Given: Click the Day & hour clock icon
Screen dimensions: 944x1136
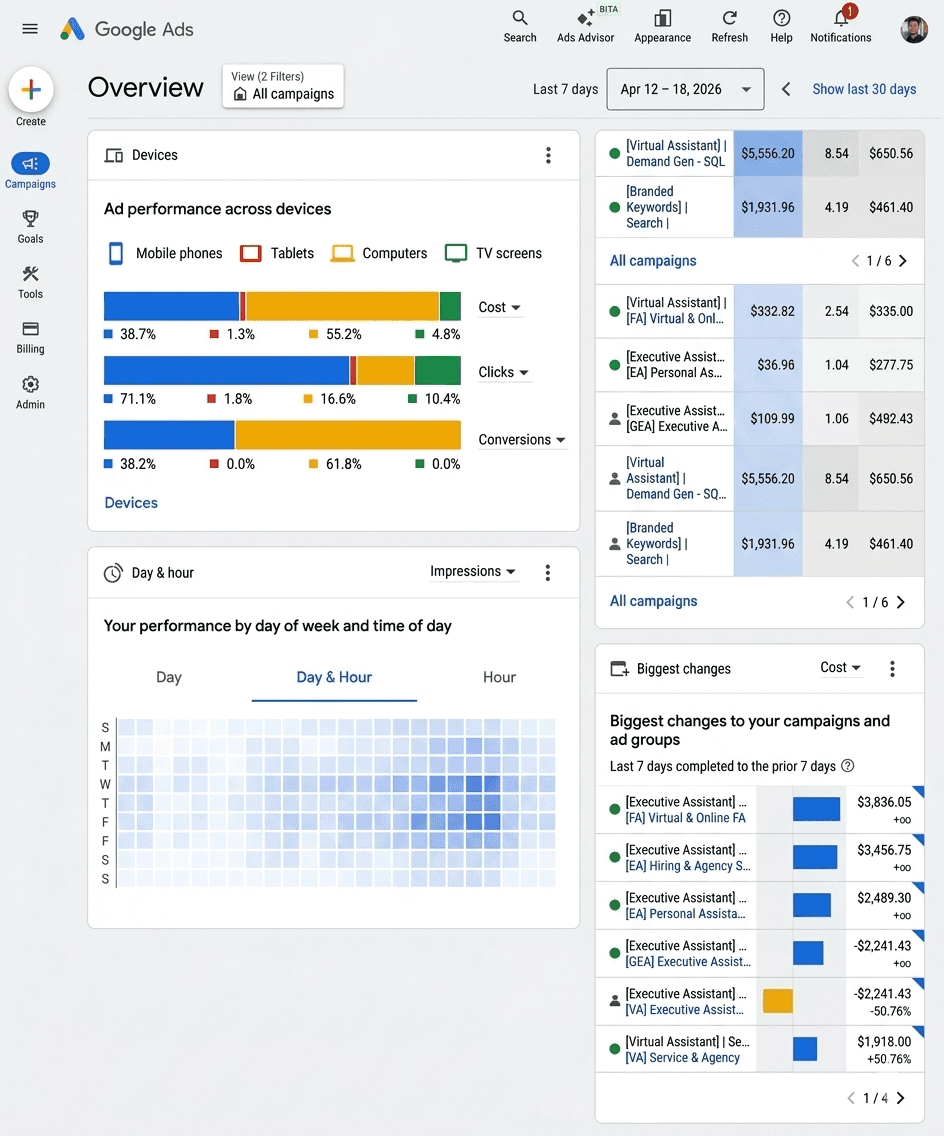Looking at the screenshot, I should pyautogui.click(x=113, y=573).
